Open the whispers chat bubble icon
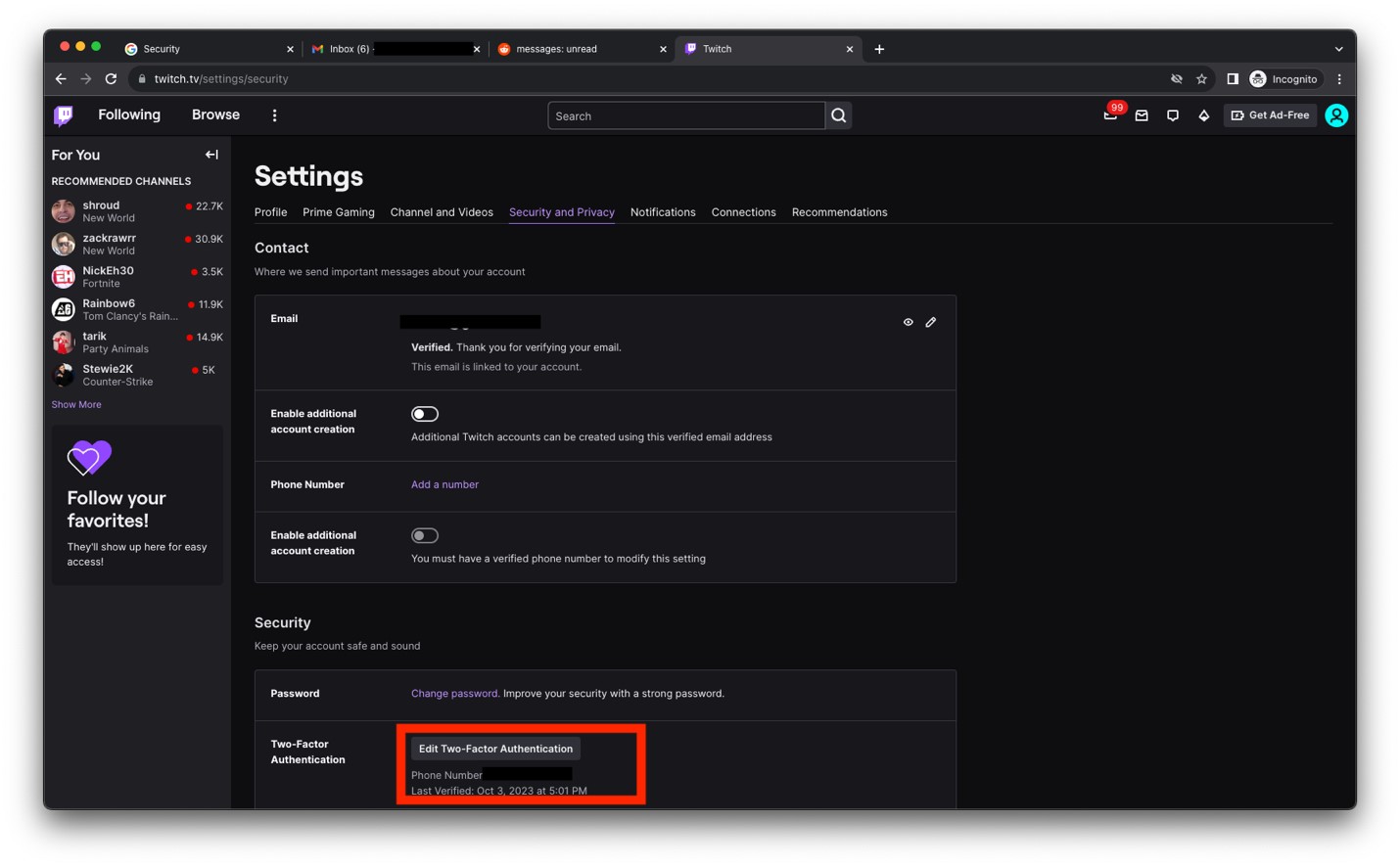 (x=1173, y=115)
